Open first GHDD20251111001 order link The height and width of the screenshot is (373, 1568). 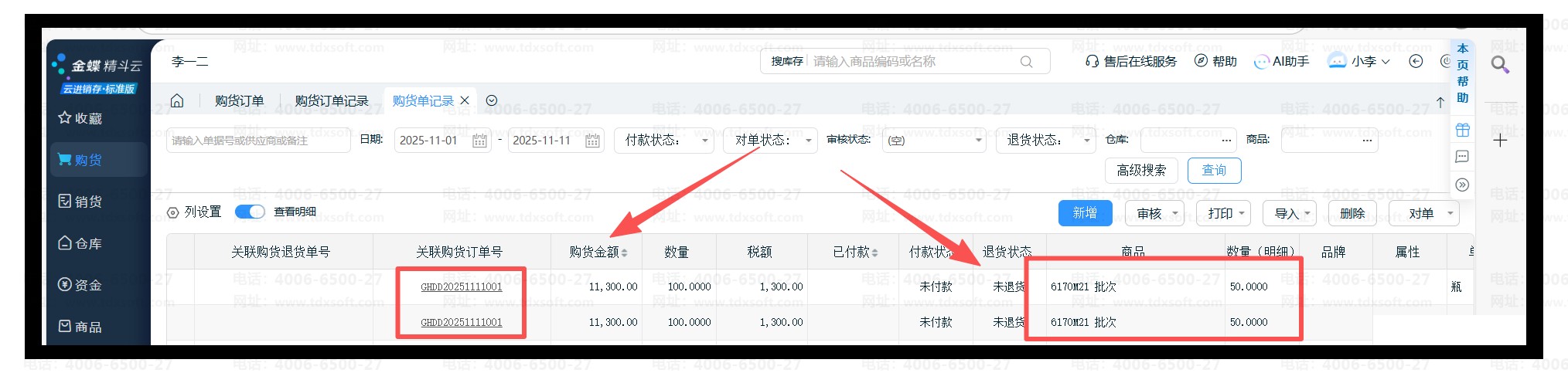461,287
